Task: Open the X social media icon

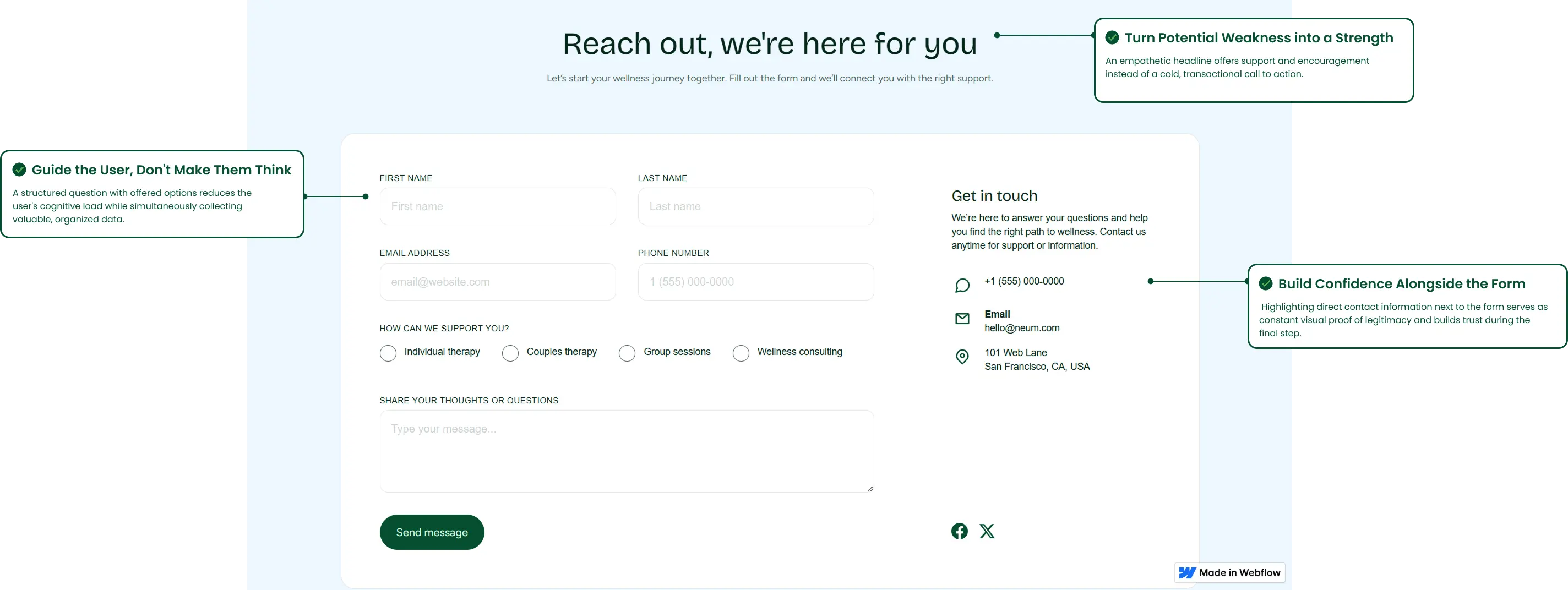Action: click(987, 531)
